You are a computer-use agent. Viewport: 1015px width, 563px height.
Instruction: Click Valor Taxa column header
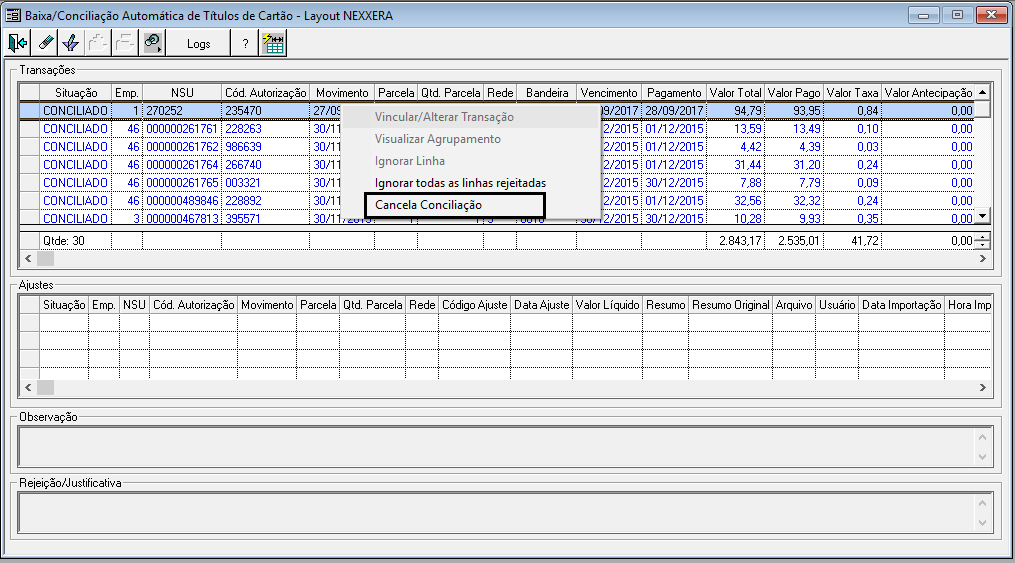pos(852,93)
